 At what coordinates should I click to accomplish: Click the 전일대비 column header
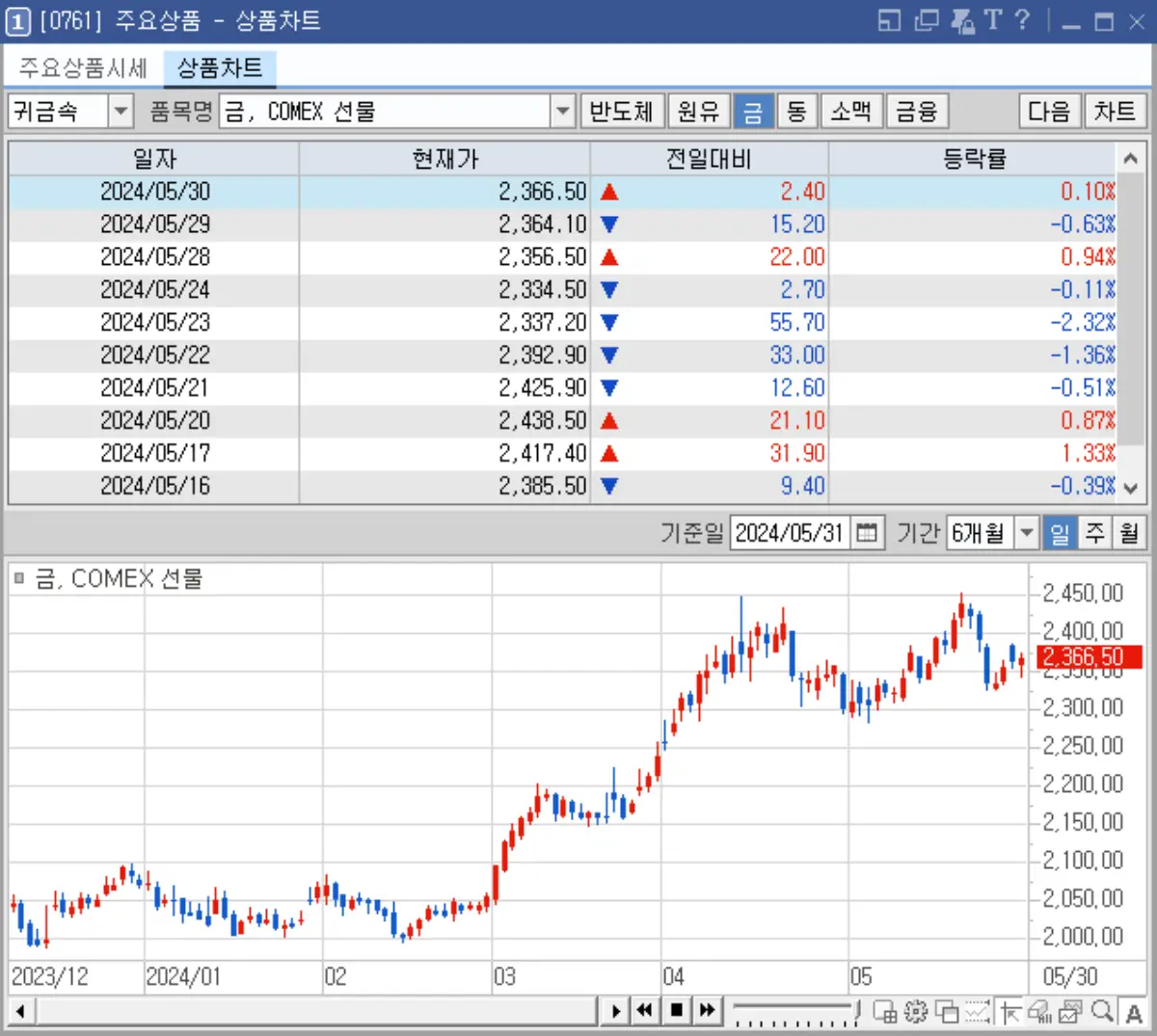(709, 158)
